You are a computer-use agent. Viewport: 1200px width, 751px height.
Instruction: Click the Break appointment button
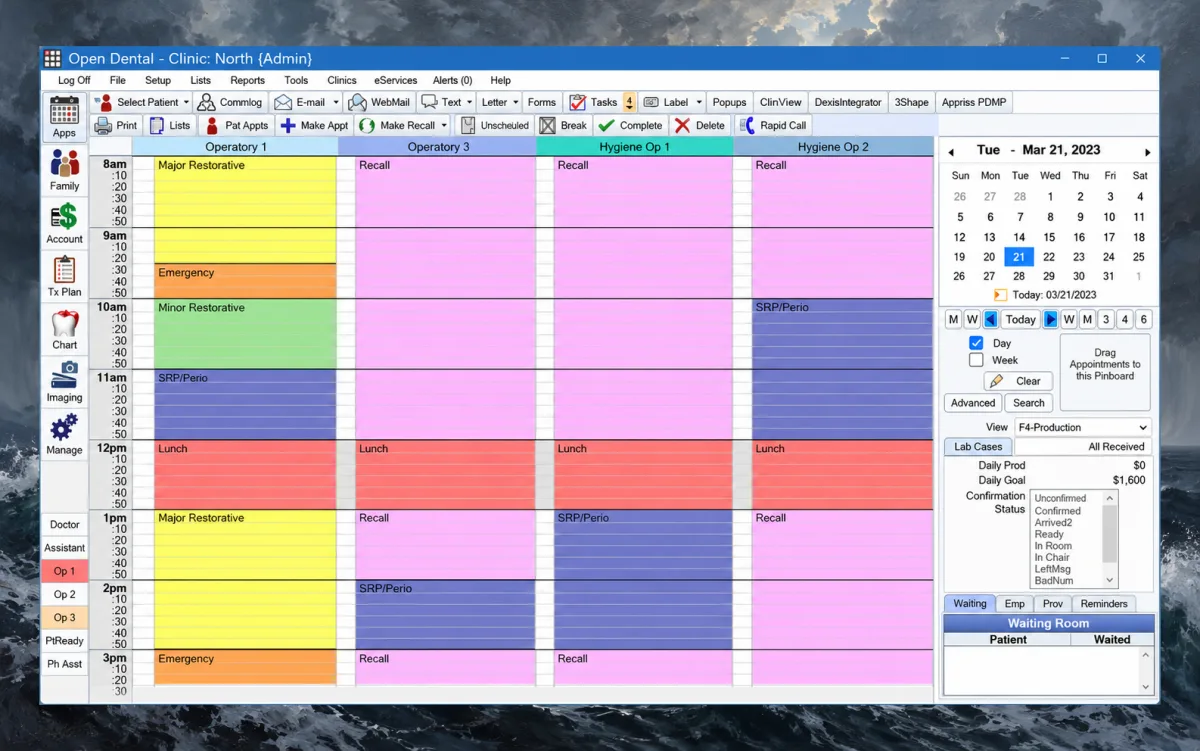(563, 126)
